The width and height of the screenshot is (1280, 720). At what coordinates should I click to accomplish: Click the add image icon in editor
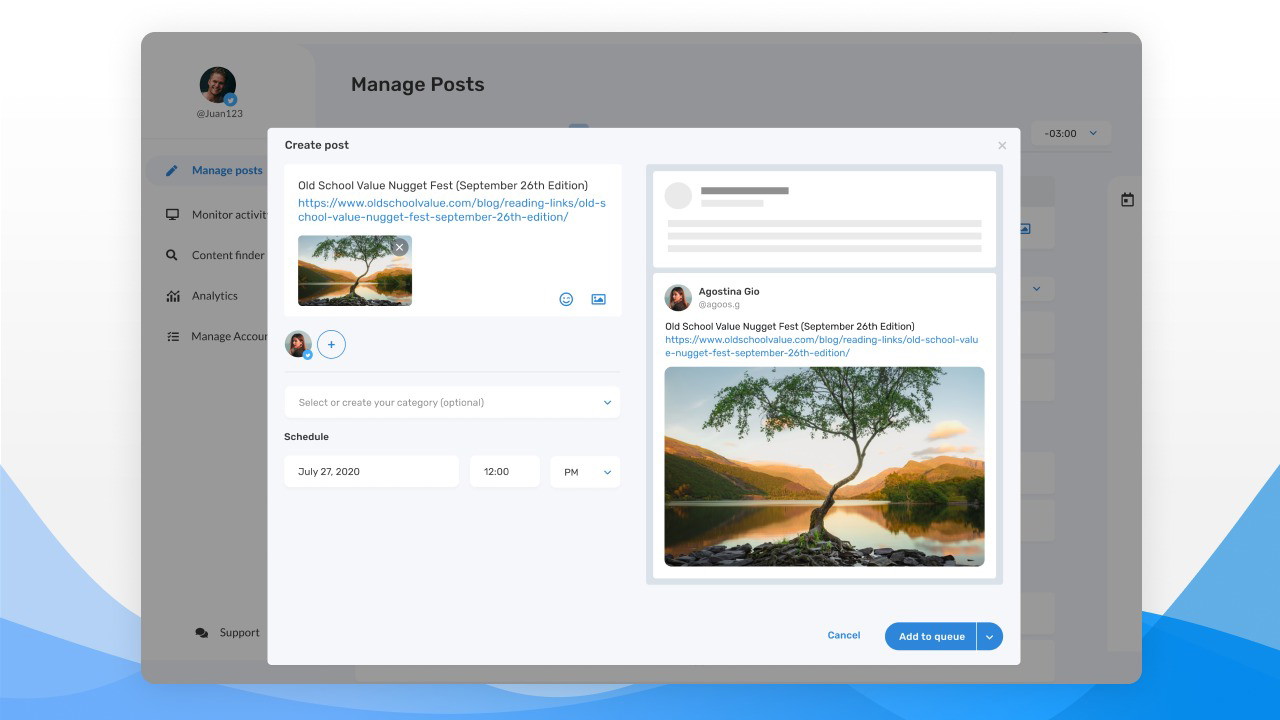598,299
